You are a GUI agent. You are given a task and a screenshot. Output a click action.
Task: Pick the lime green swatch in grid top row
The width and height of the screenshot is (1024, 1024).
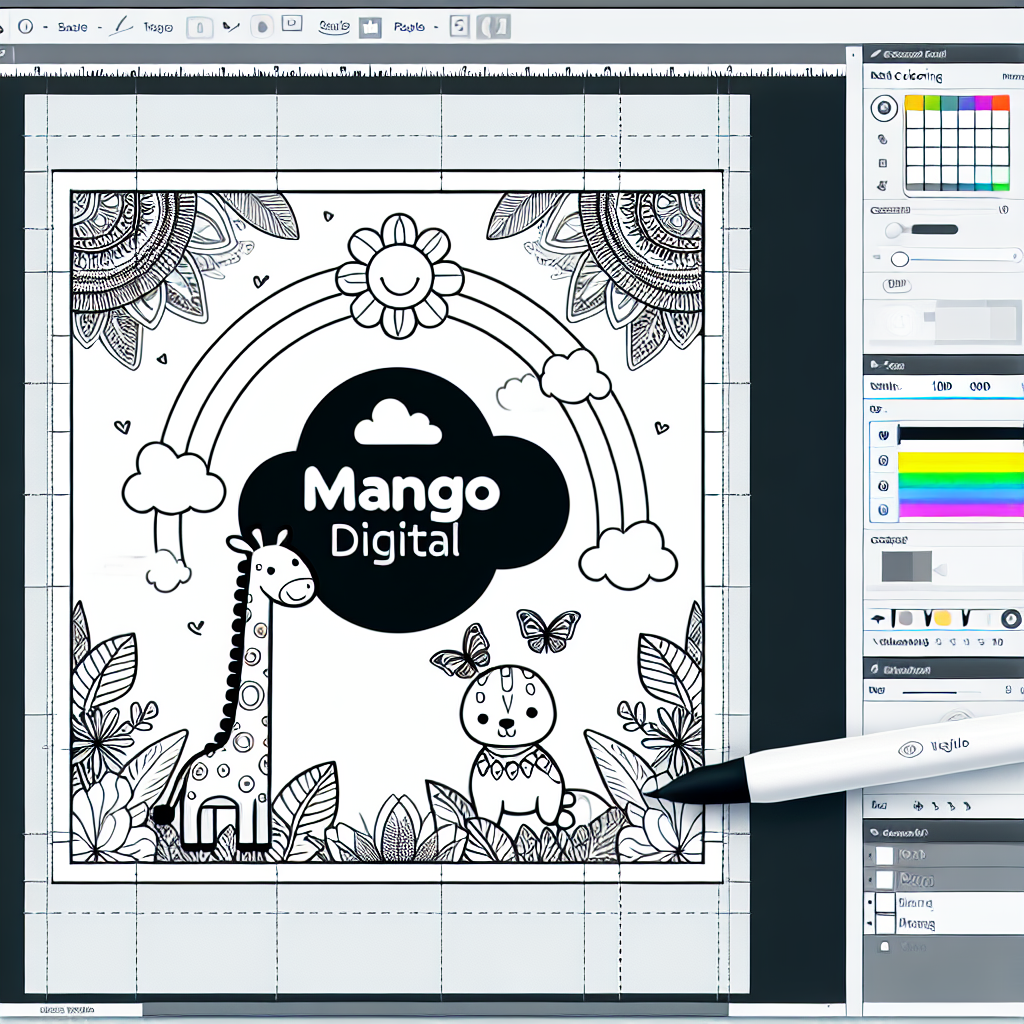click(x=932, y=103)
